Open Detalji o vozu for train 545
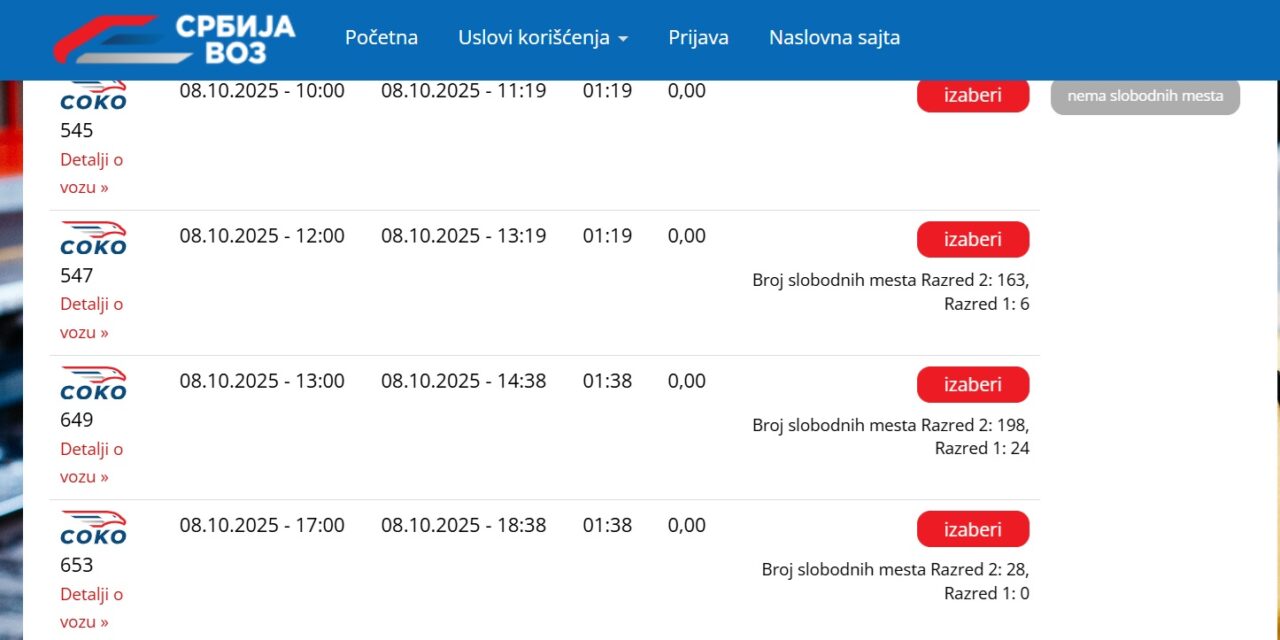Viewport: 1280px width, 640px height. tap(91, 173)
